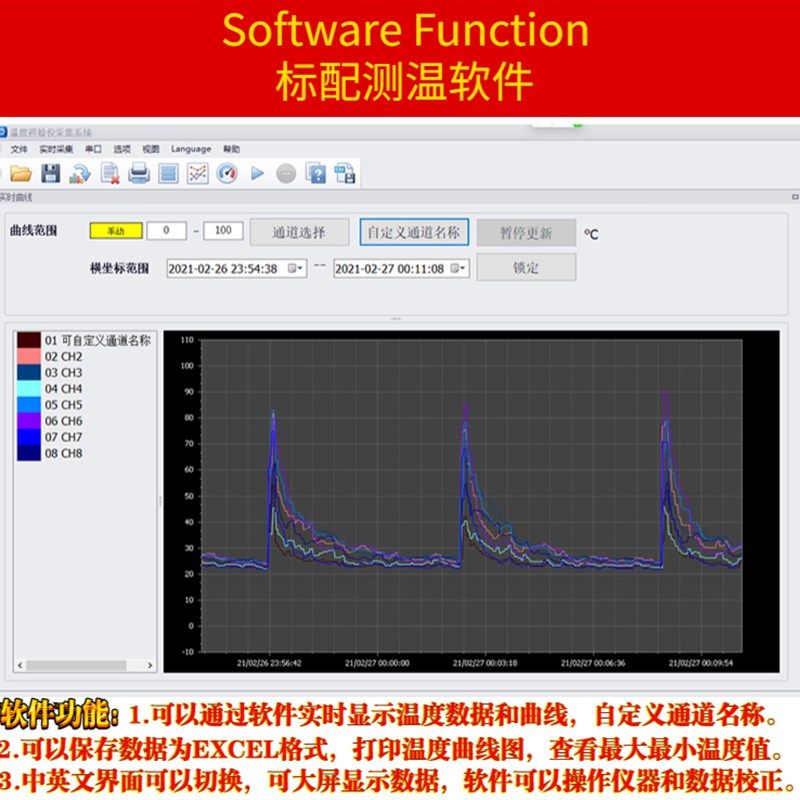This screenshot has width=800, height=800.
Task: Click the start time field 2021-02-26 23:54:38
Action: (x=237, y=268)
